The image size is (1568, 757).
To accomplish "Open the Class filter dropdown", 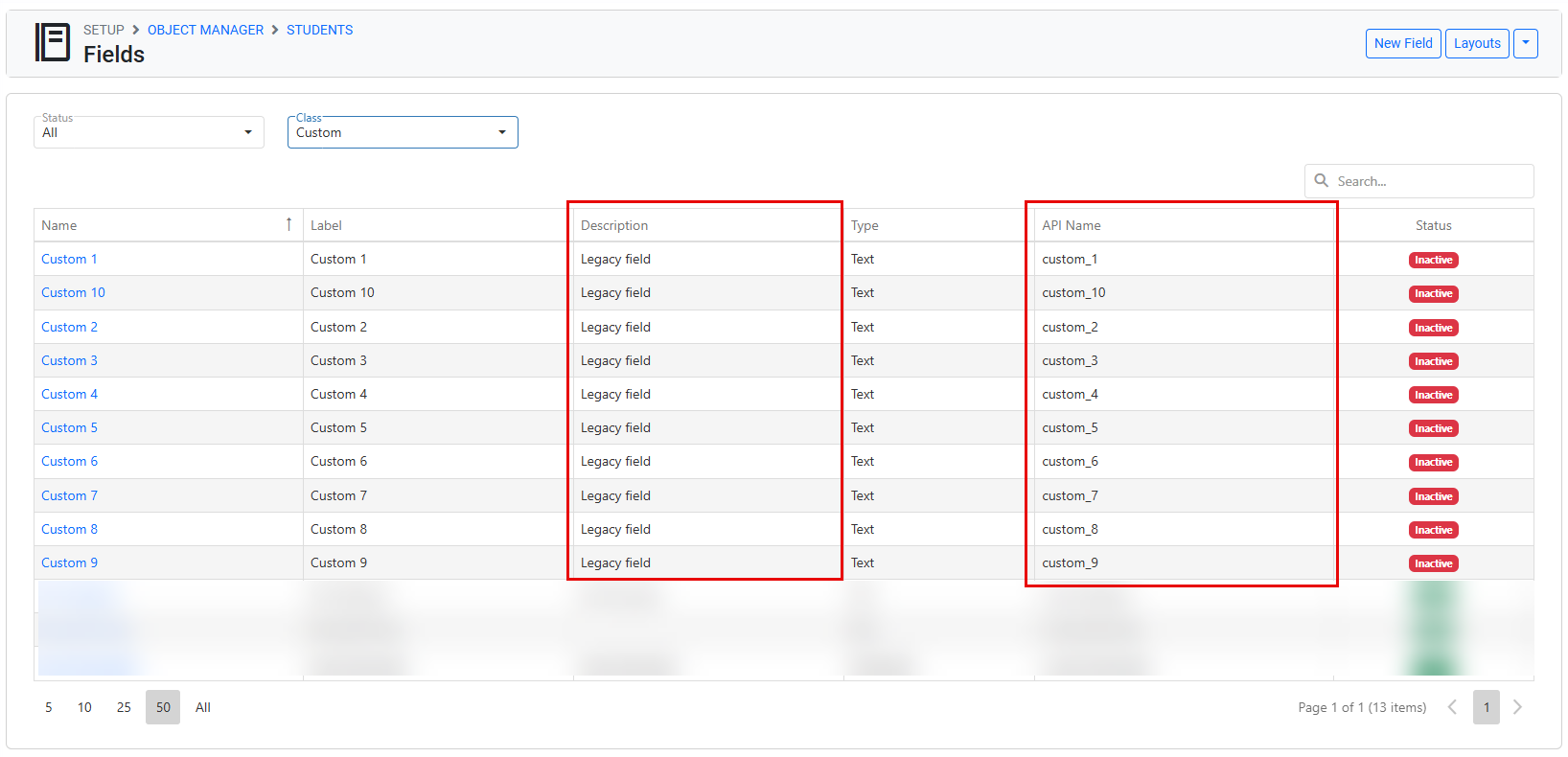I will 403,132.
